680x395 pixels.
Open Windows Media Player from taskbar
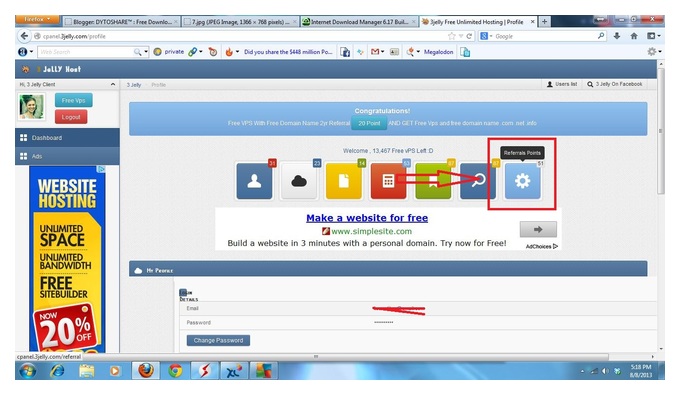(114, 371)
